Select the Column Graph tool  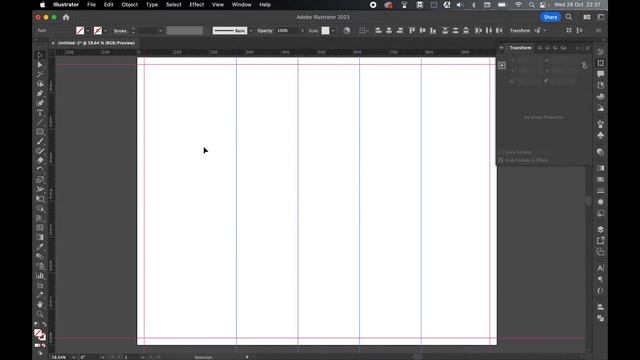40,276
